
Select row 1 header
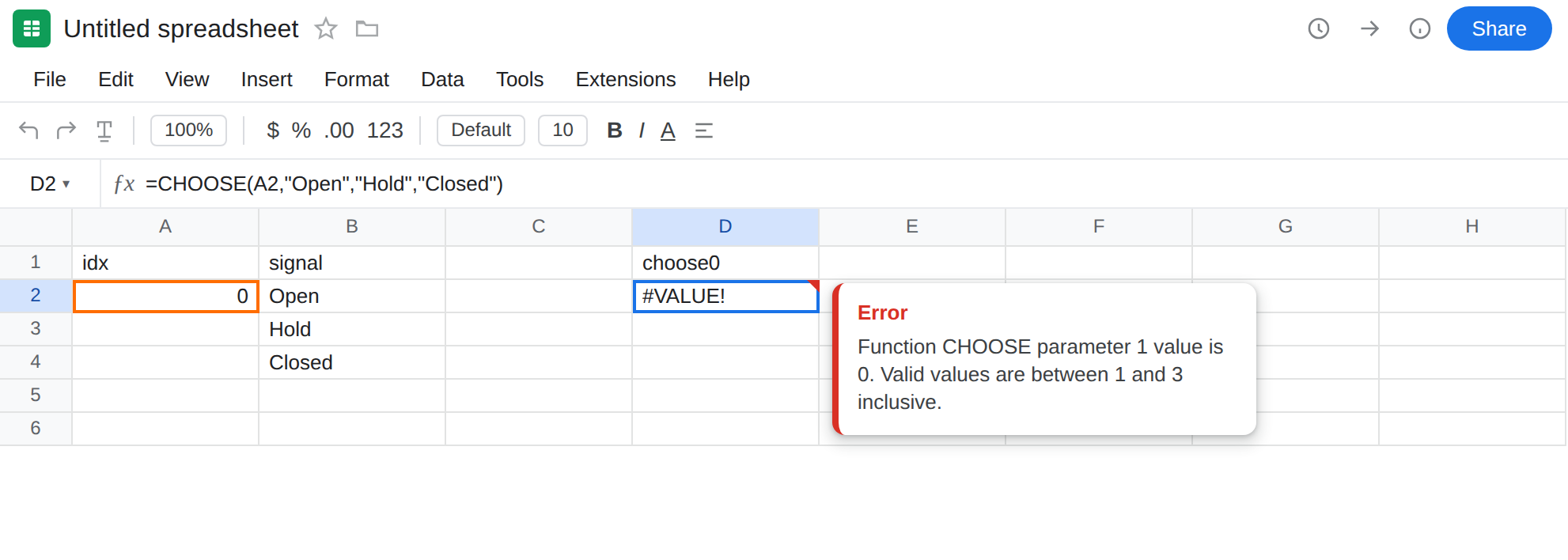[36, 262]
